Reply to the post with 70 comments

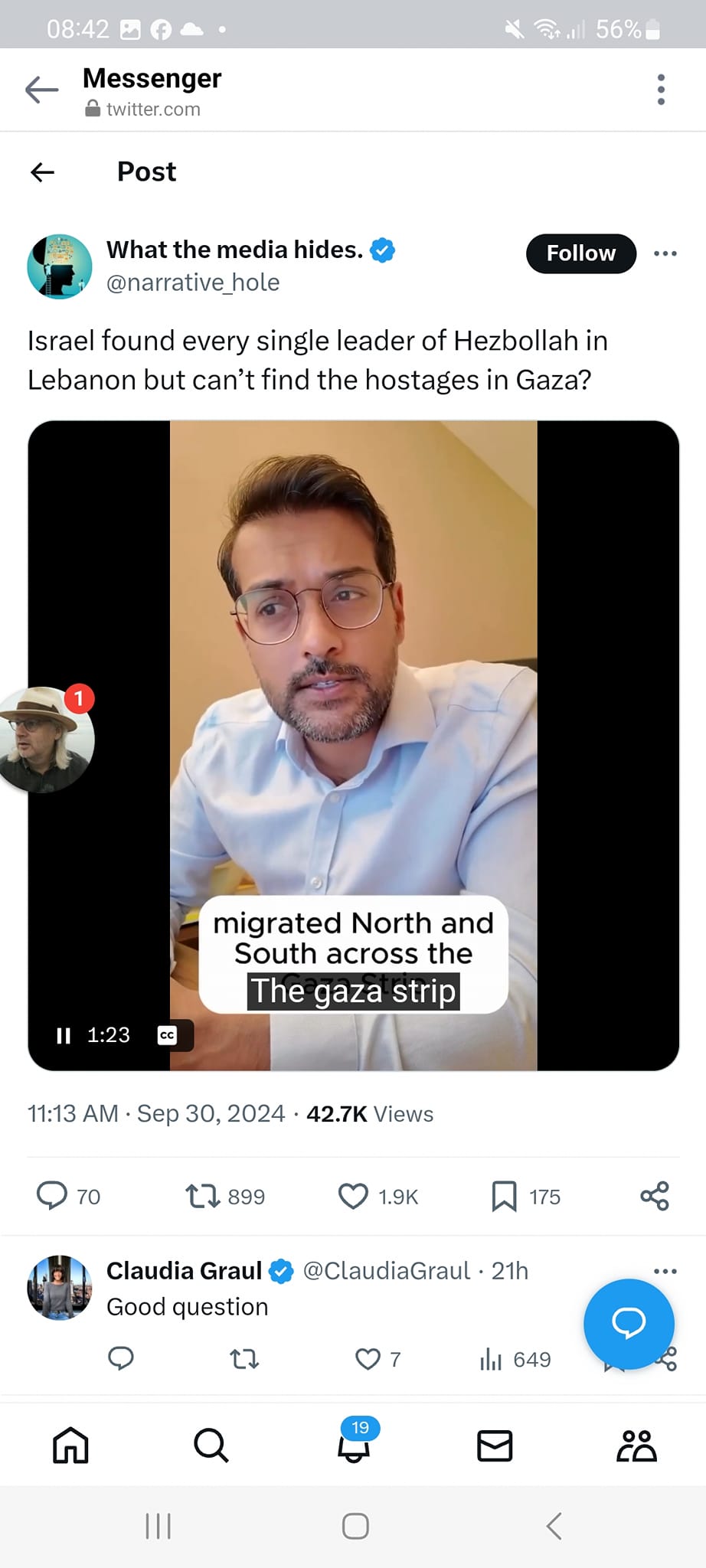click(52, 1196)
